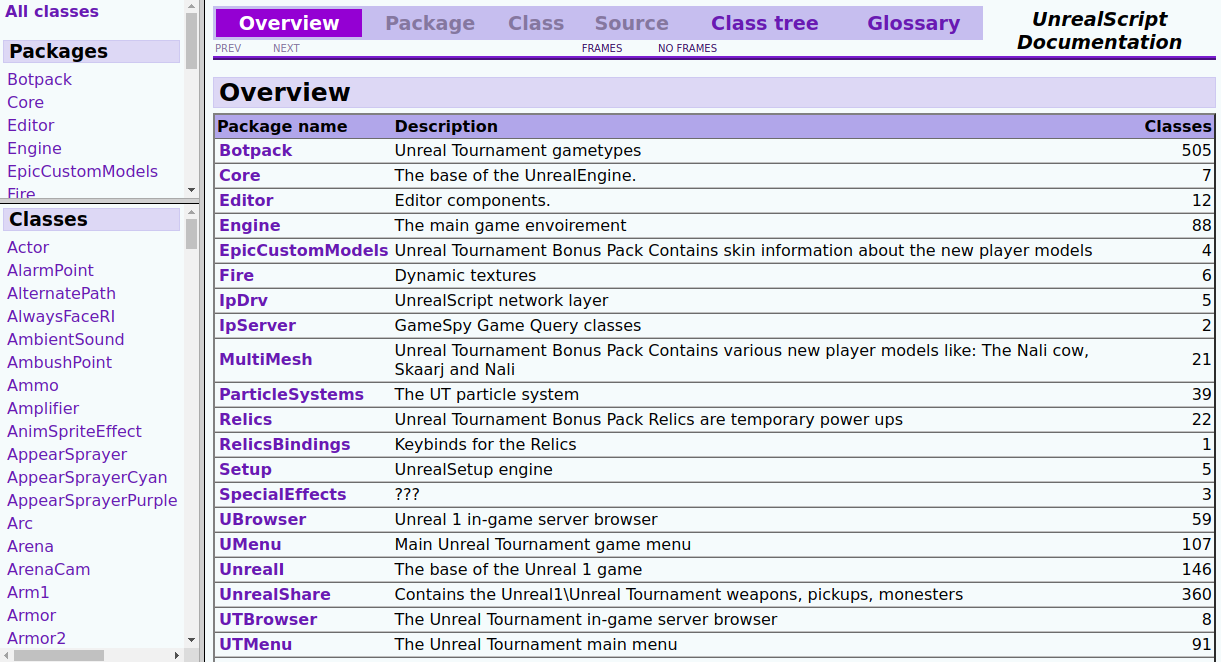The width and height of the screenshot is (1221, 662).
Task: Select Editor in Packages sidebar list
Action: [x=31, y=126]
